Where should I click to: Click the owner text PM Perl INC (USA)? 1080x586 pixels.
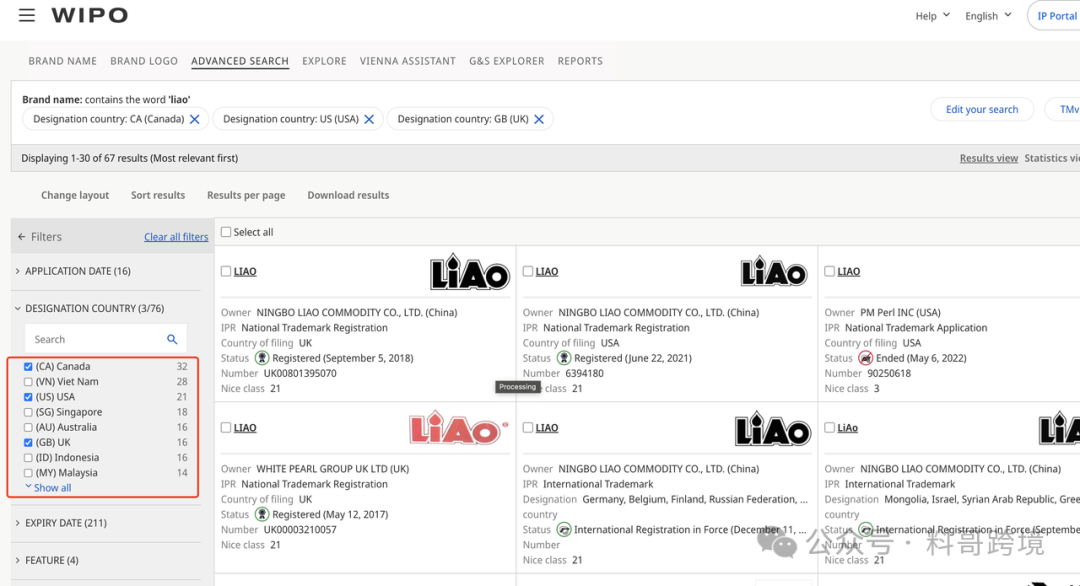click(900, 312)
